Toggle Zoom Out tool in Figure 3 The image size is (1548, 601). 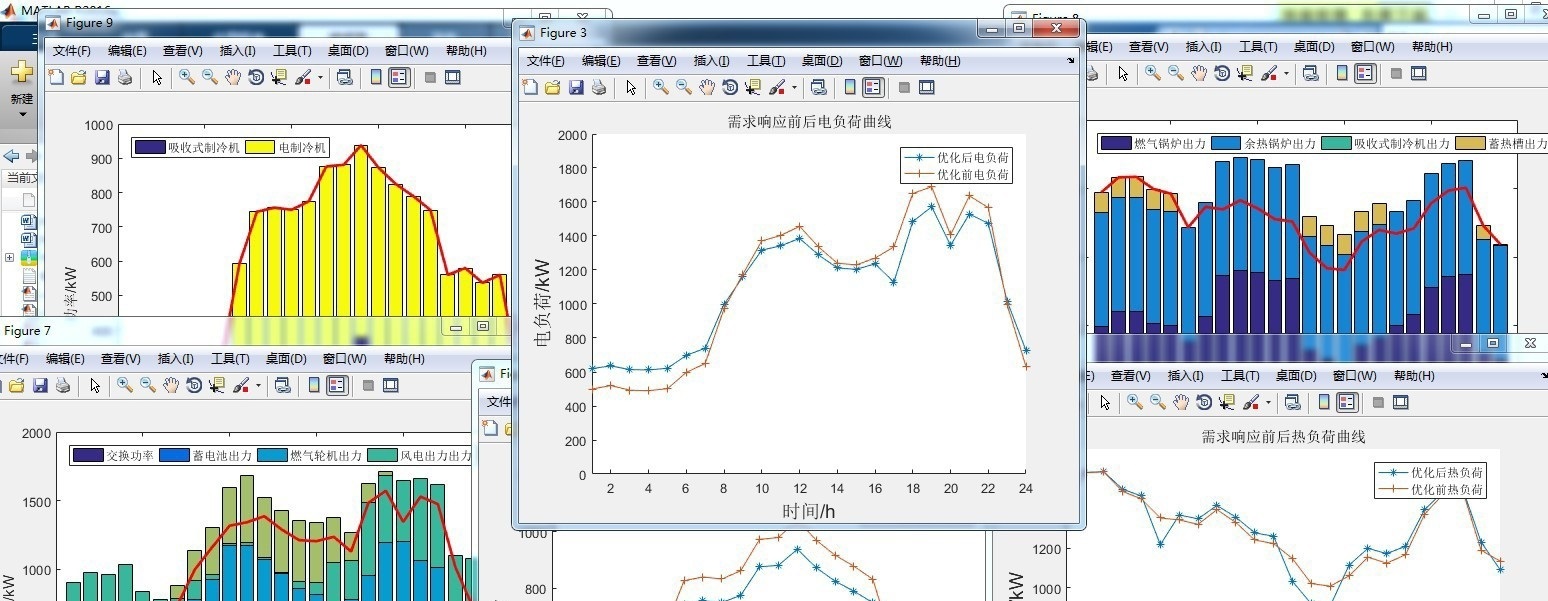[684, 88]
